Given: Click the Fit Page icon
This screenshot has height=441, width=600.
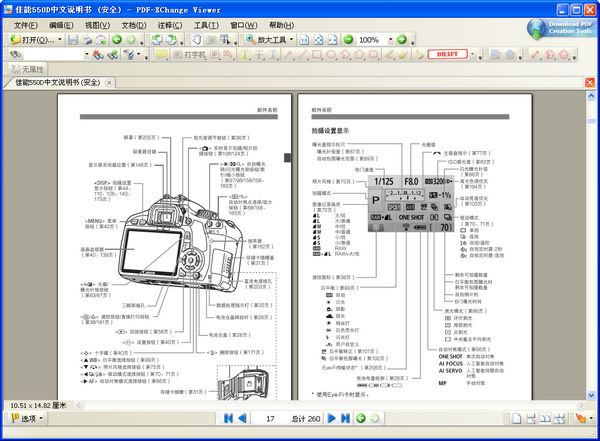Looking at the screenshot, I should click(318, 39).
